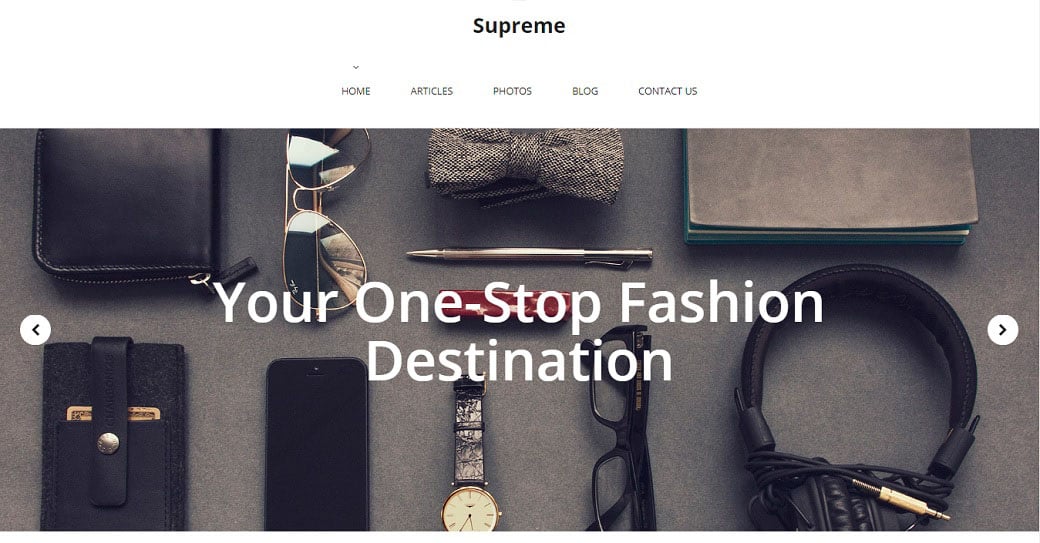Viewport: 1040px width, 543px height.
Task: Click the Supreme site title
Action: tap(519, 26)
